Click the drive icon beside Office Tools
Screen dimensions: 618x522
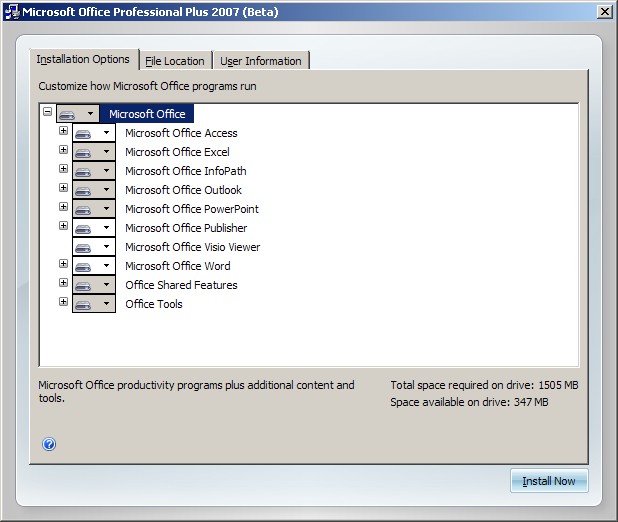(84, 304)
